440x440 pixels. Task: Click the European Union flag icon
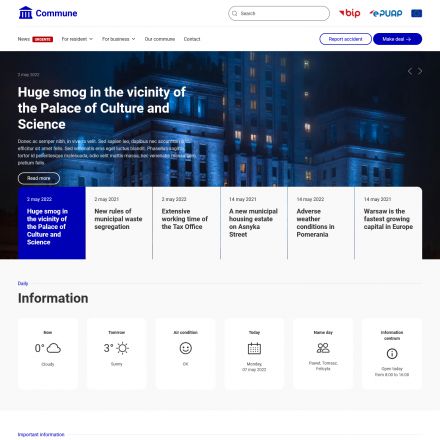(x=416, y=13)
